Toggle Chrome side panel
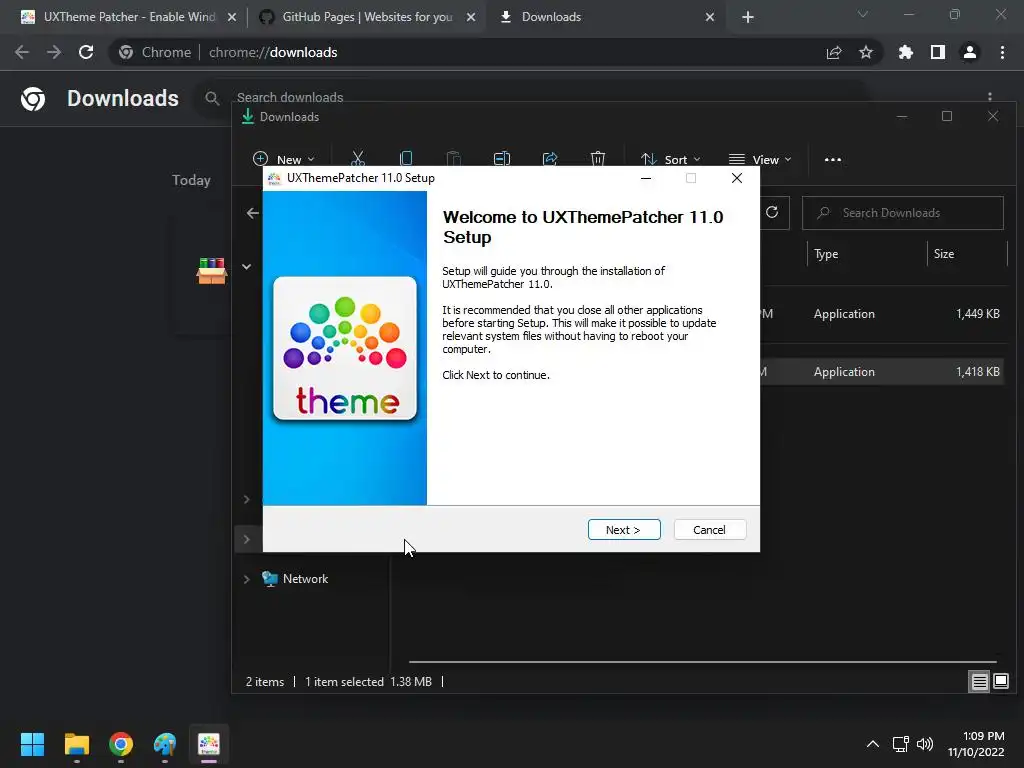The image size is (1024, 768). pos(938,52)
